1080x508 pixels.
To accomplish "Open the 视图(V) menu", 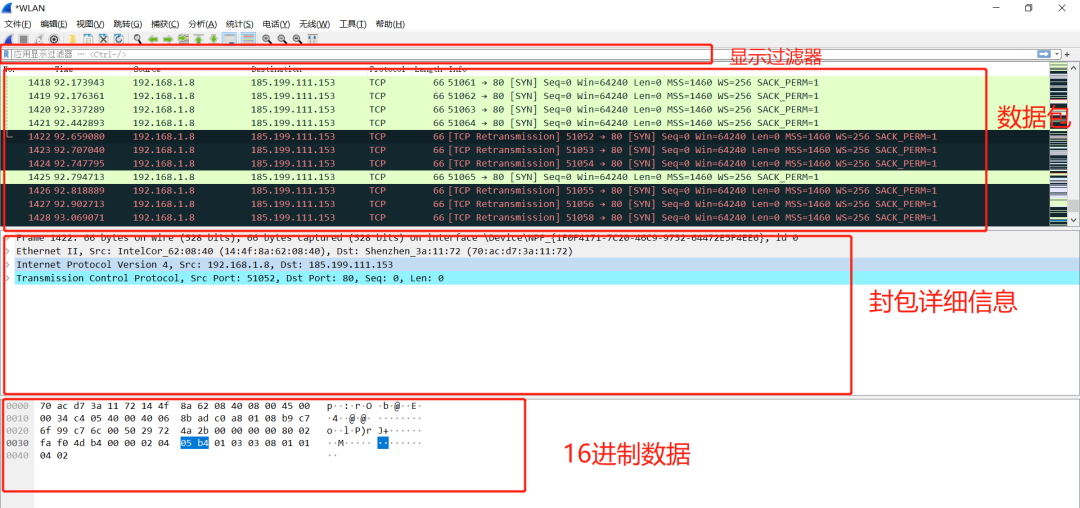I will click(x=90, y=24).
